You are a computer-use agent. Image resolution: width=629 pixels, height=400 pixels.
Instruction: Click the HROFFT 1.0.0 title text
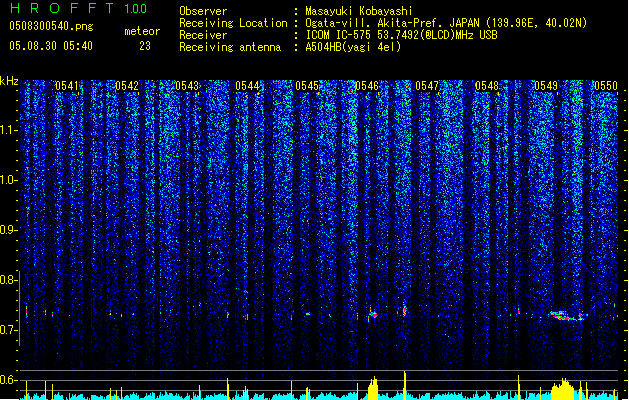tap(79, 8)
